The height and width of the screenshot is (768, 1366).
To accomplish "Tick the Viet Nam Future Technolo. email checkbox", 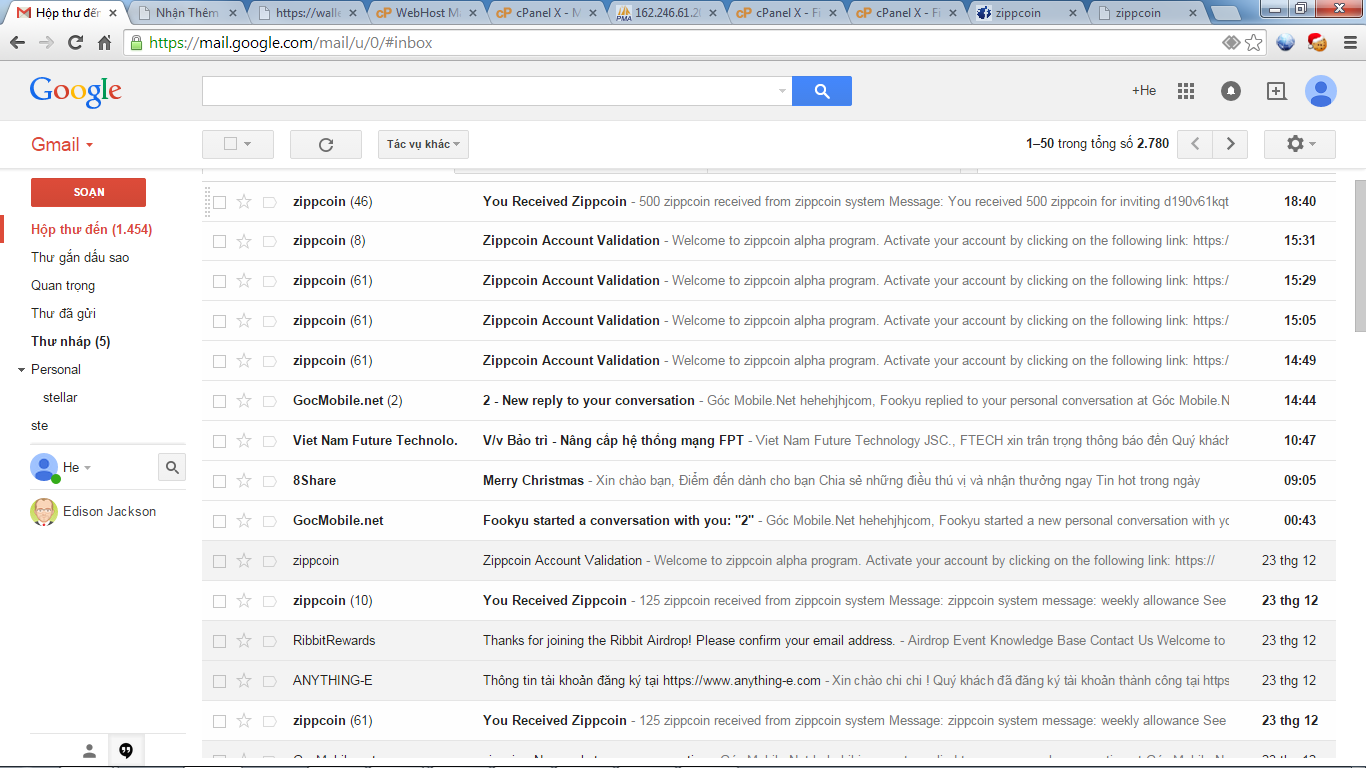I will [219, 441].
